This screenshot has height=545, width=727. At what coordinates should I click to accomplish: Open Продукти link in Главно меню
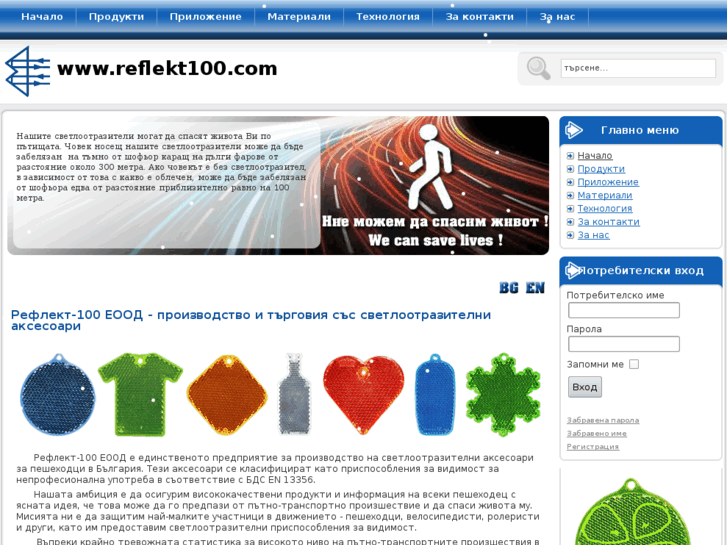(x=601, y=169)
